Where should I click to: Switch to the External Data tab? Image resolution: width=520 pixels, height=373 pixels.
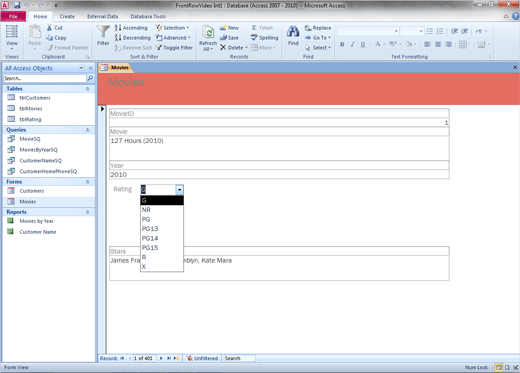[x=103, y=16]
